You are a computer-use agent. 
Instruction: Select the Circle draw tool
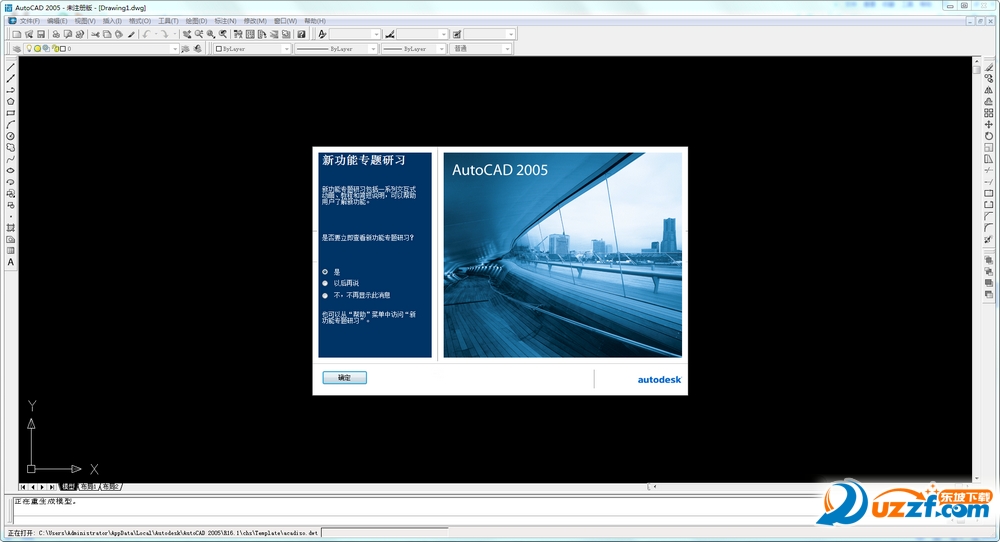click(11, 136)
